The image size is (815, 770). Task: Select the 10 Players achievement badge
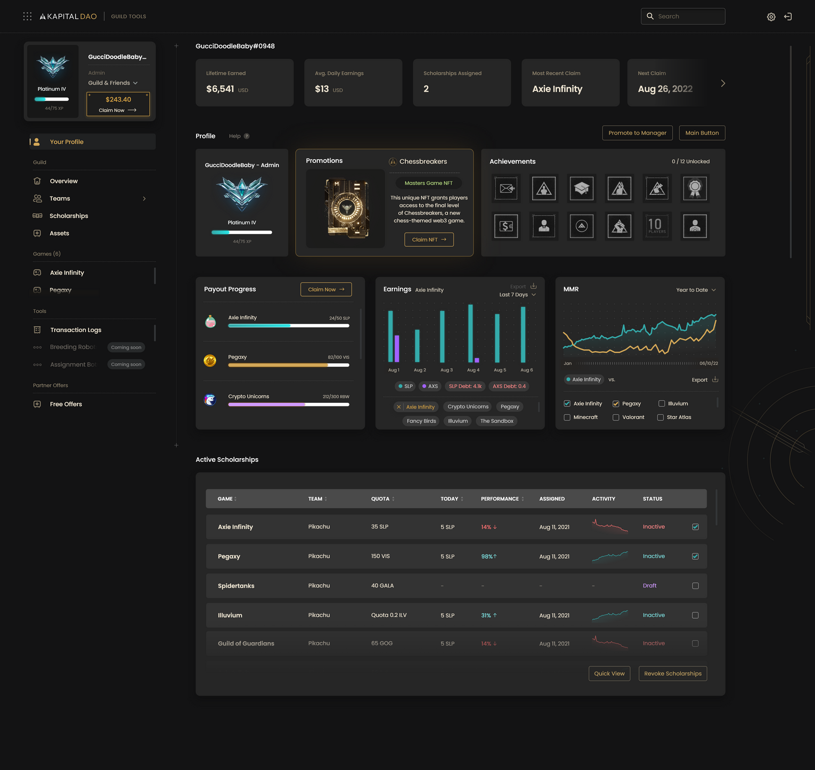click(x=656, y=226)
